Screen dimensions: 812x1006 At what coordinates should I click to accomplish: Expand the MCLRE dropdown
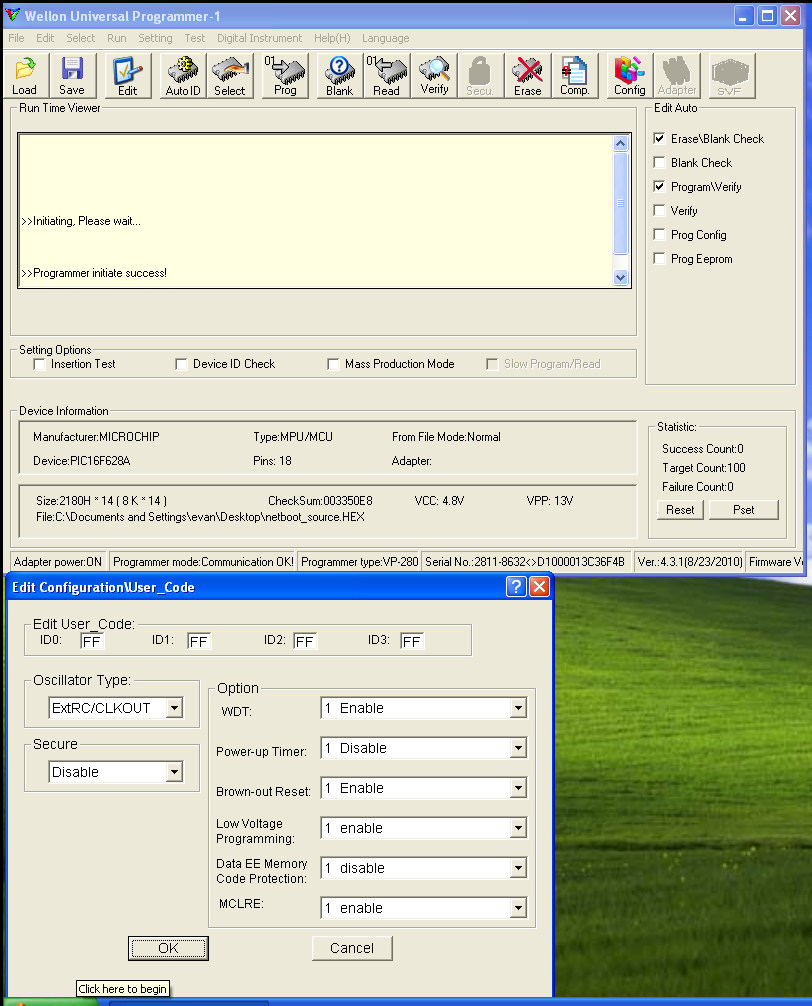(518, 908)
